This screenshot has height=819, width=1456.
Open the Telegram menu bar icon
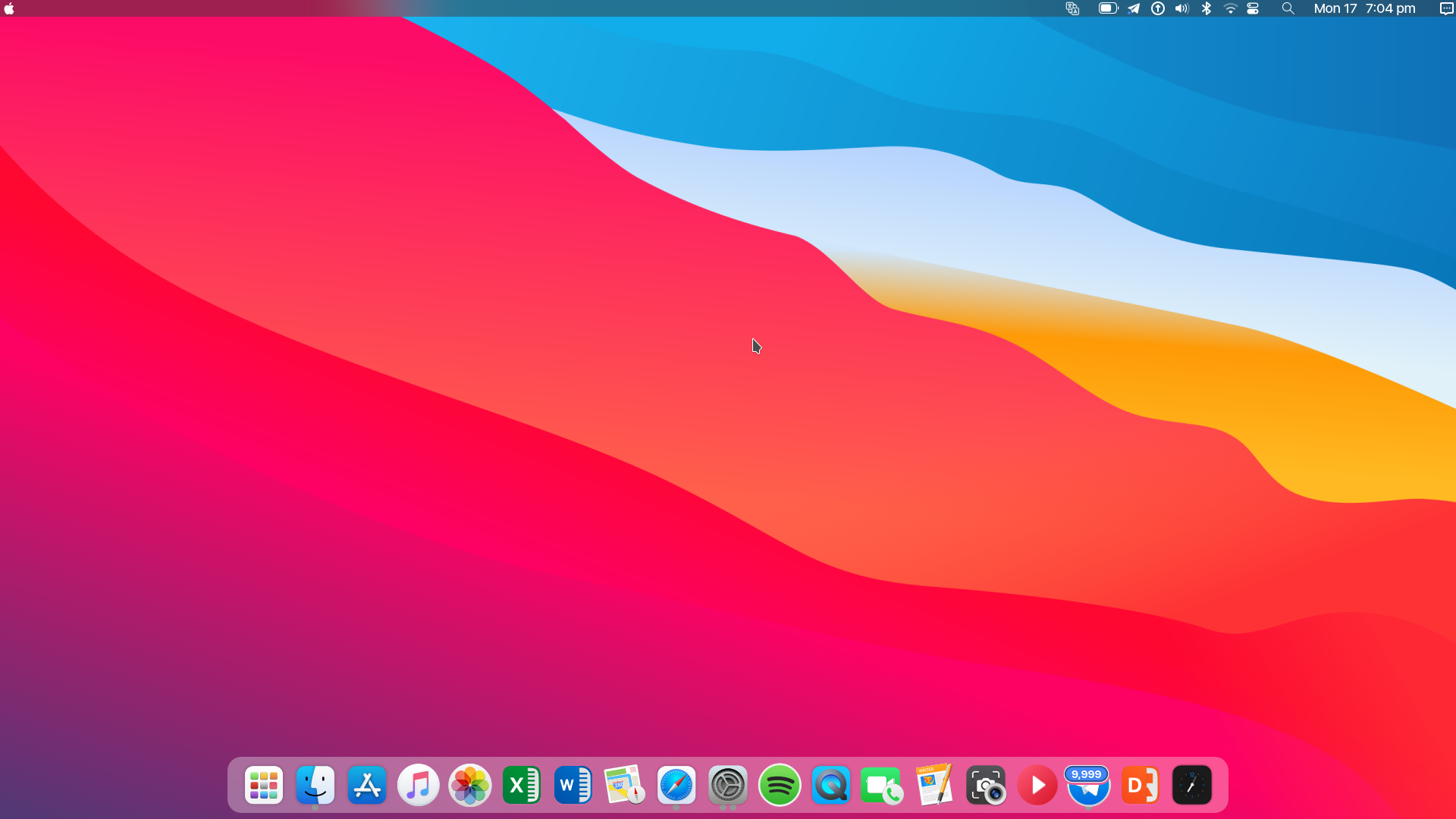point(1134,8)
